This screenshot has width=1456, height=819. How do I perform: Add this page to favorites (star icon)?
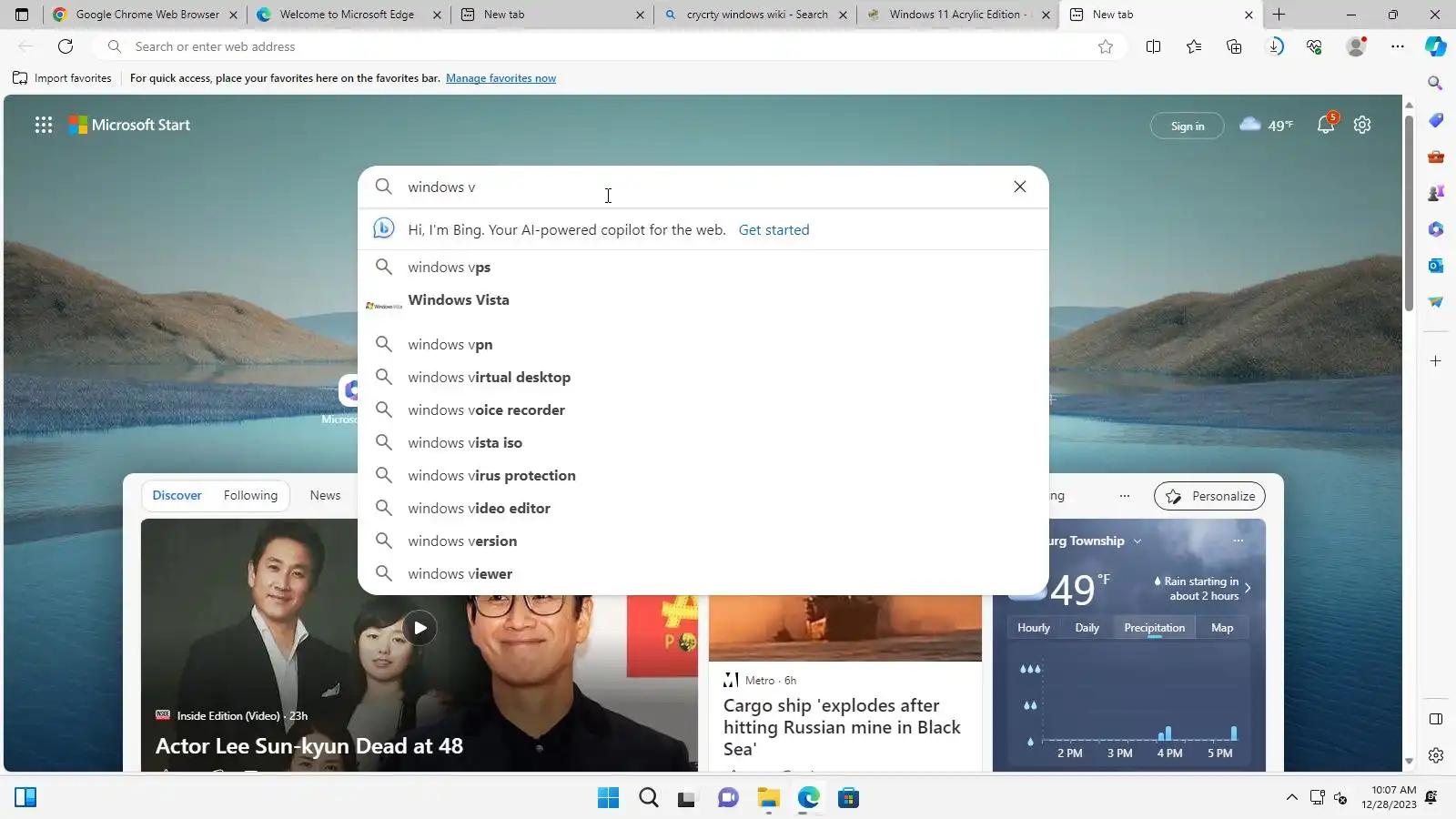(1106, 46)
